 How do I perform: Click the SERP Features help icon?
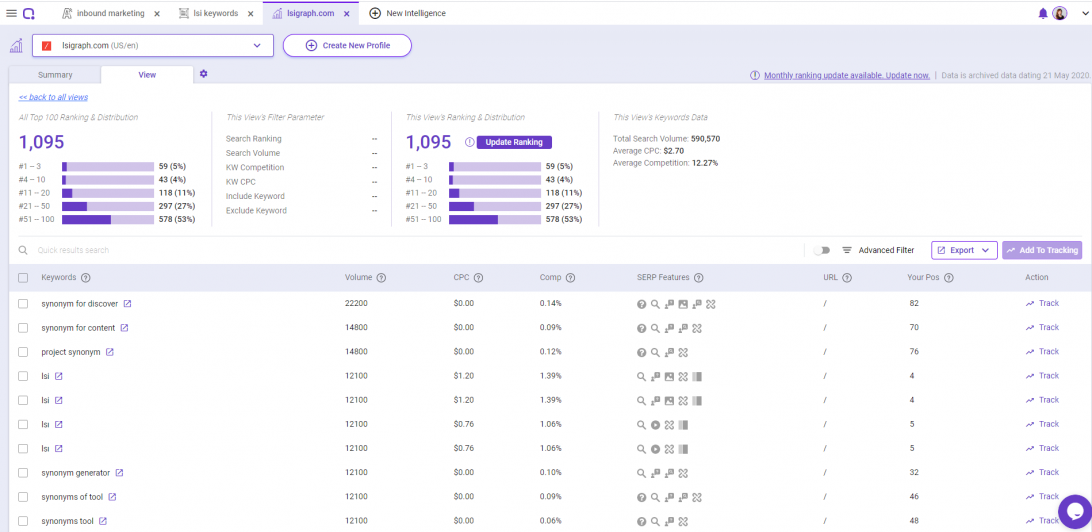tap(699, 278)
